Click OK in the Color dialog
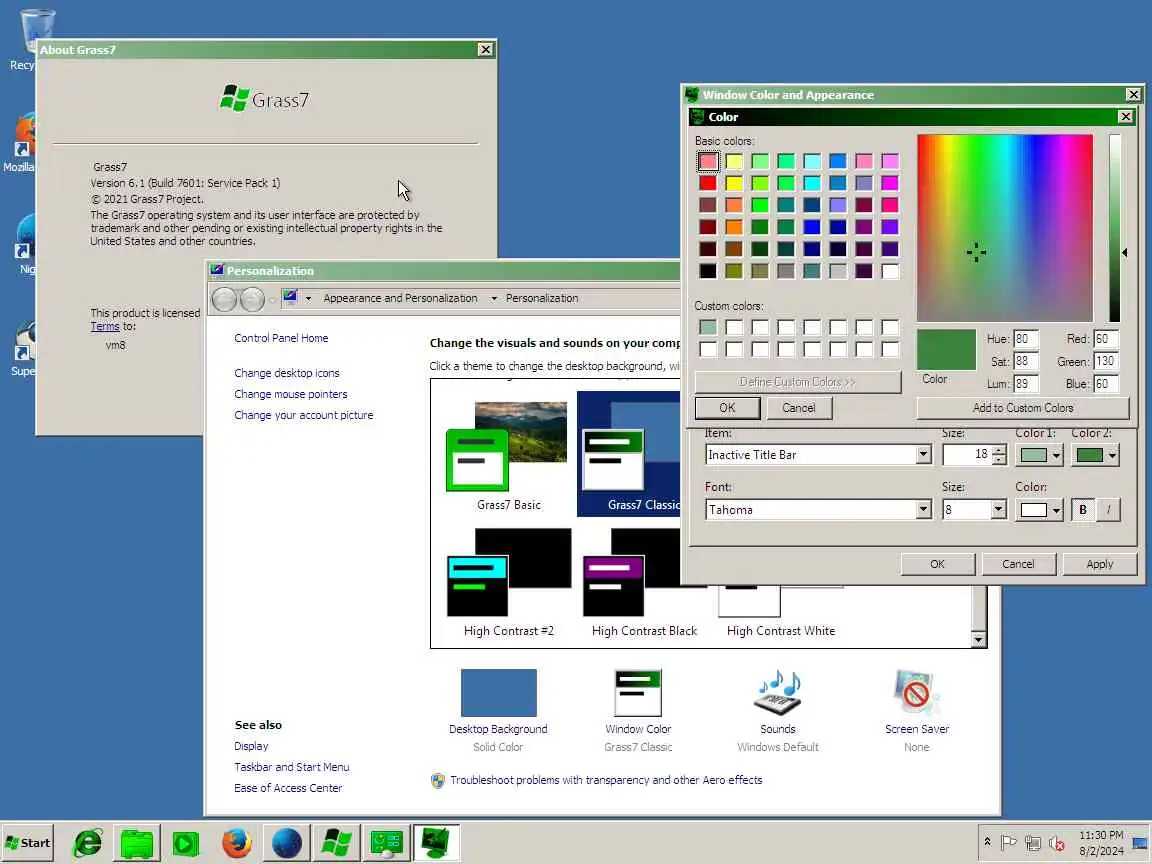This screenshot has width=1152, height=864. click(x=727, y=408)
